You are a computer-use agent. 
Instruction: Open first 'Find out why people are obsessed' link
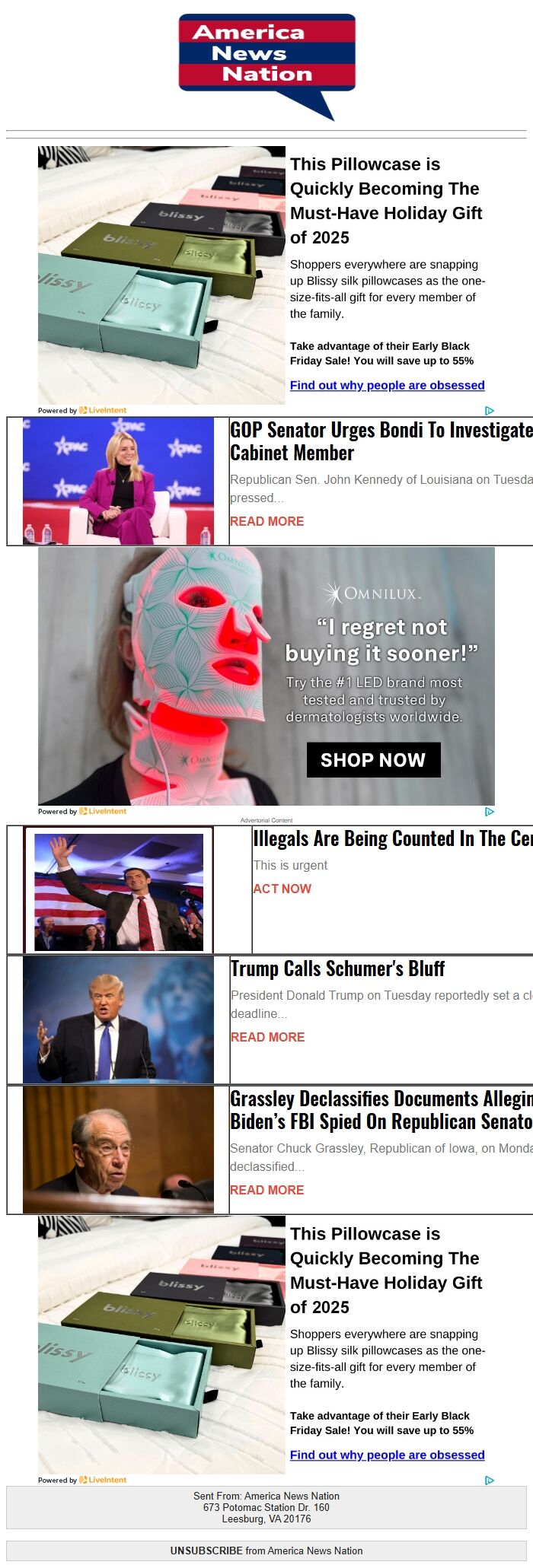click(387, 385)
